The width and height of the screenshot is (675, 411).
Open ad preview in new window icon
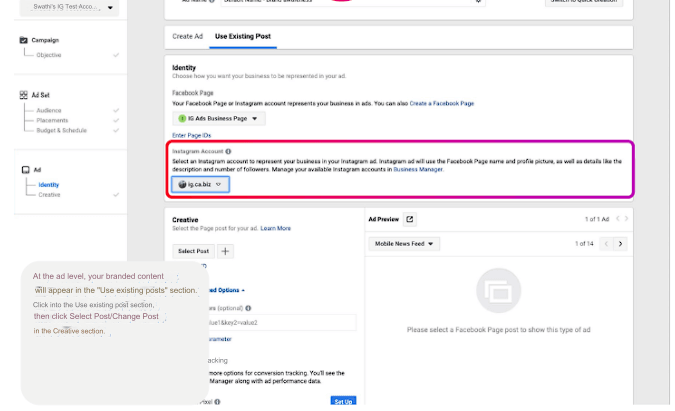(x=409, y=219)
